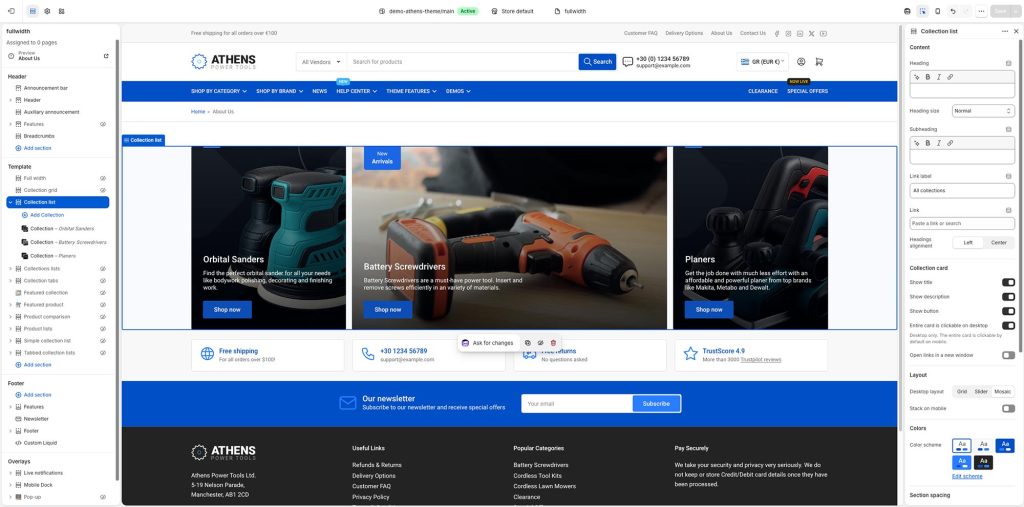Toggle visibility of Collection grid section
This screenshot has width=1024, height=507.
(x=103, y=190)
